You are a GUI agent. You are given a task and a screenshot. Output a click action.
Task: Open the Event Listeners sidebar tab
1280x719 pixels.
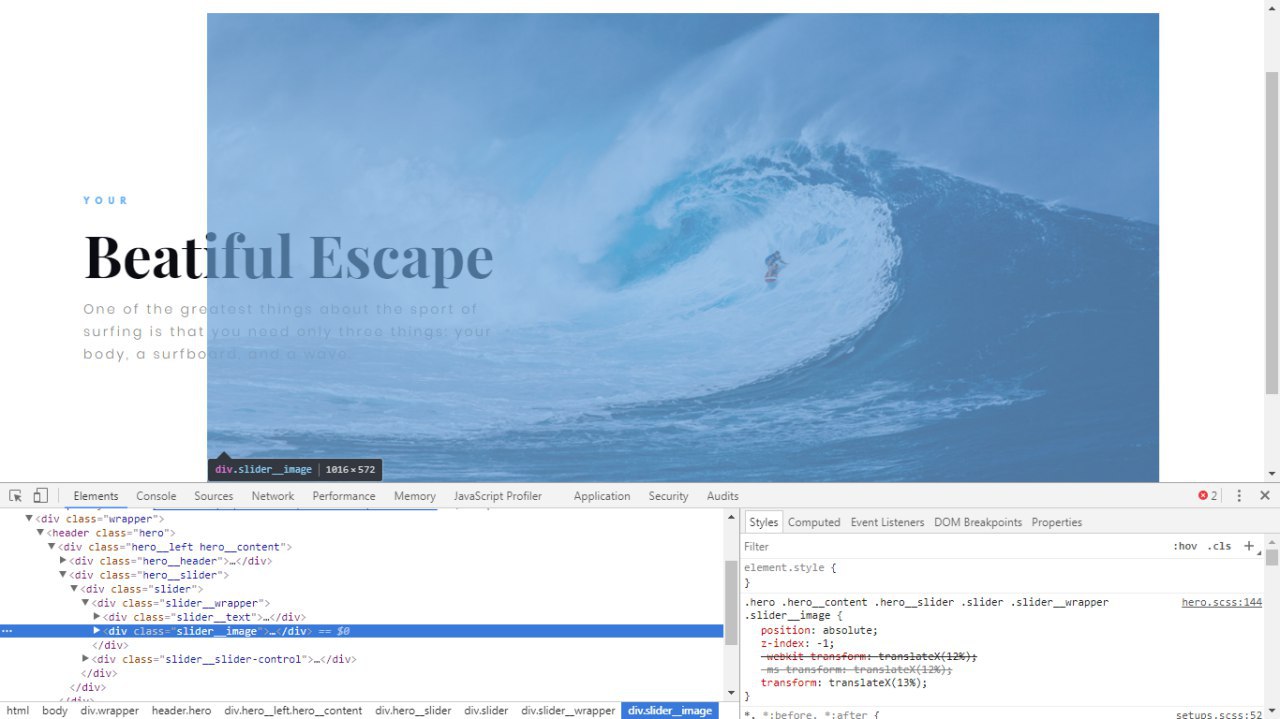tap(888, 522)
